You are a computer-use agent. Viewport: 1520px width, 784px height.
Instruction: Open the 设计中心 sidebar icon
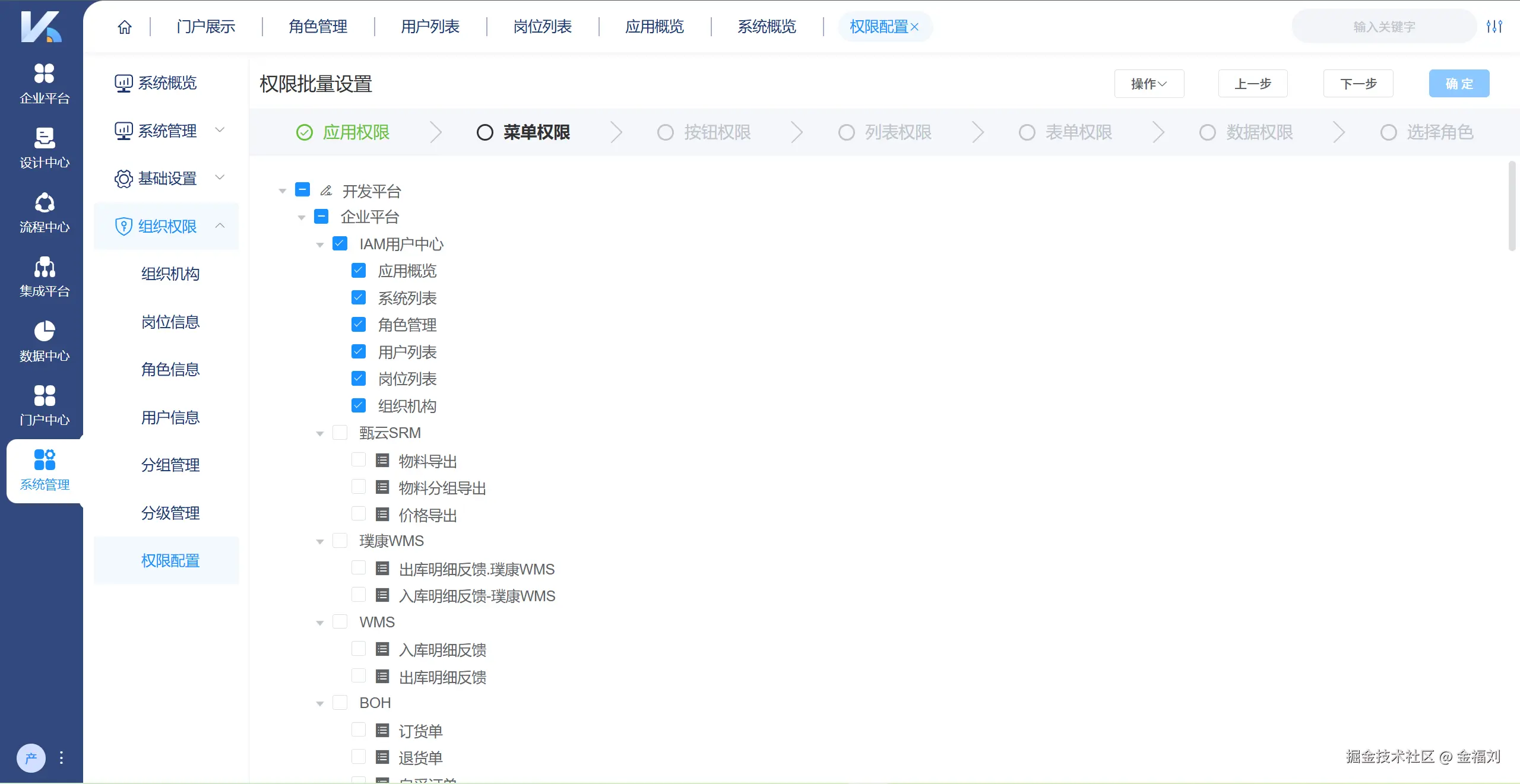point(43,148)
